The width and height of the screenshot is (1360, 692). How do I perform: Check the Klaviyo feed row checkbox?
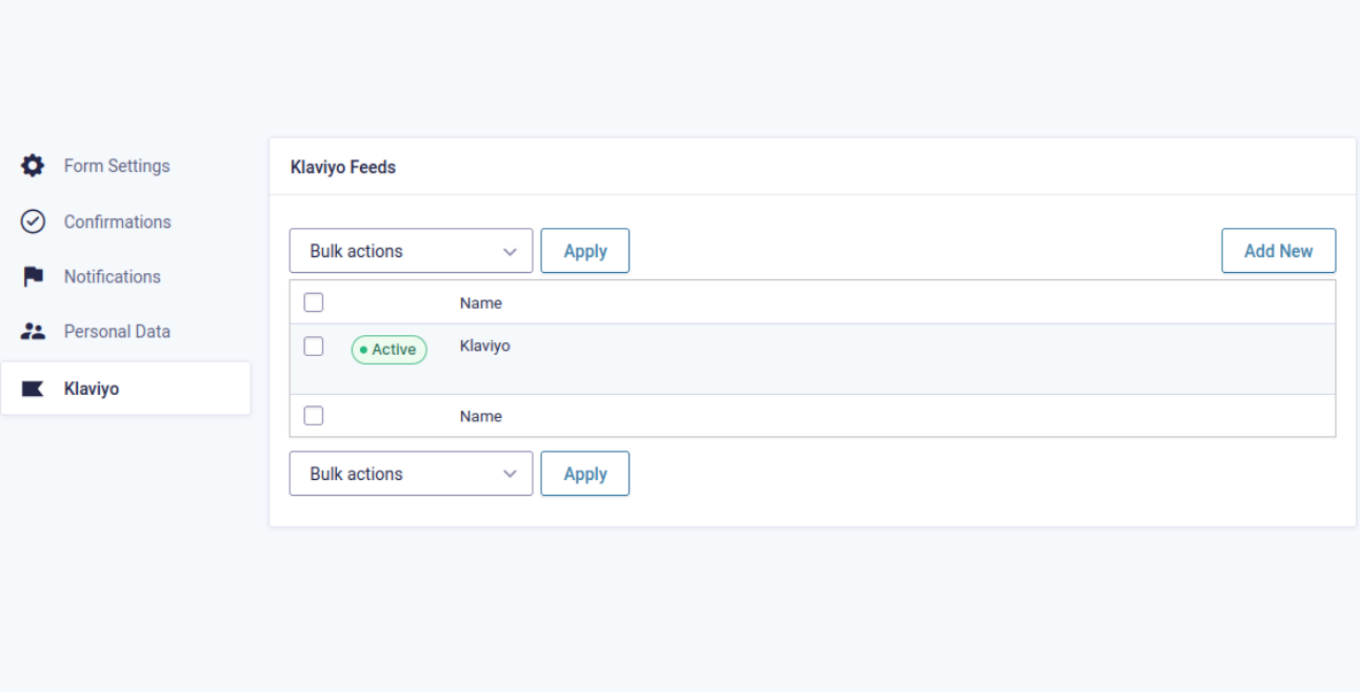pos(314,346)
